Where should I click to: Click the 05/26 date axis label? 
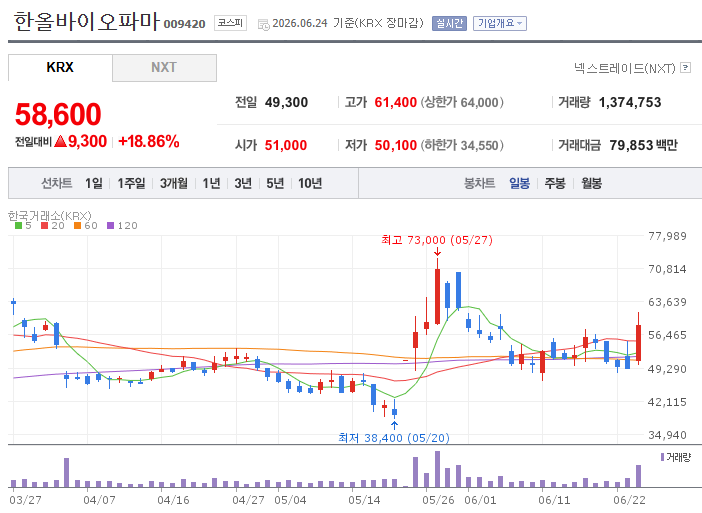pos(438,500)
